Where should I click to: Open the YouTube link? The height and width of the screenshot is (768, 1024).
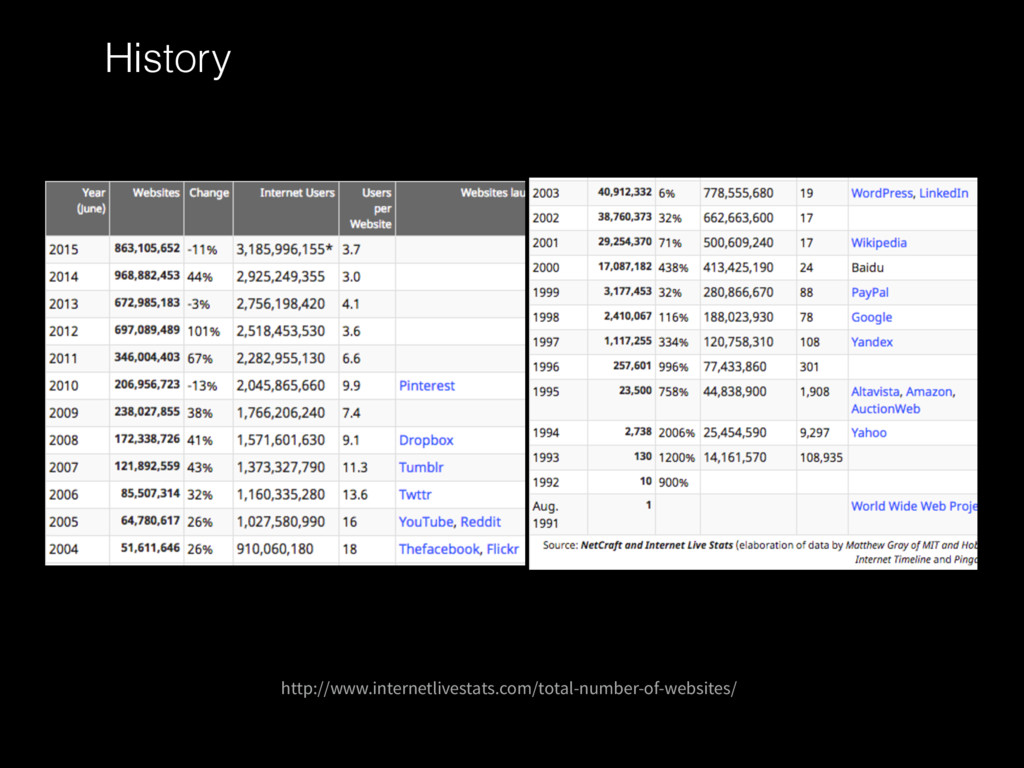click(x=426, y=522)
